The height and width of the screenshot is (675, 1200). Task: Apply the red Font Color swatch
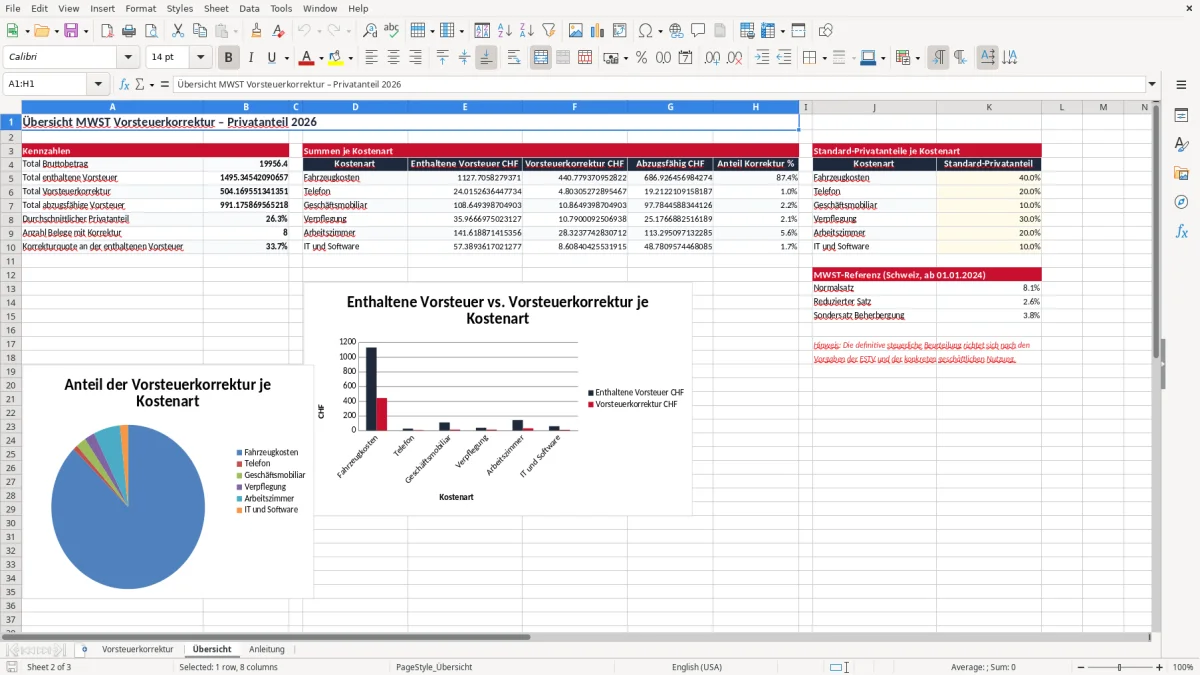click(x=307, y=58)
